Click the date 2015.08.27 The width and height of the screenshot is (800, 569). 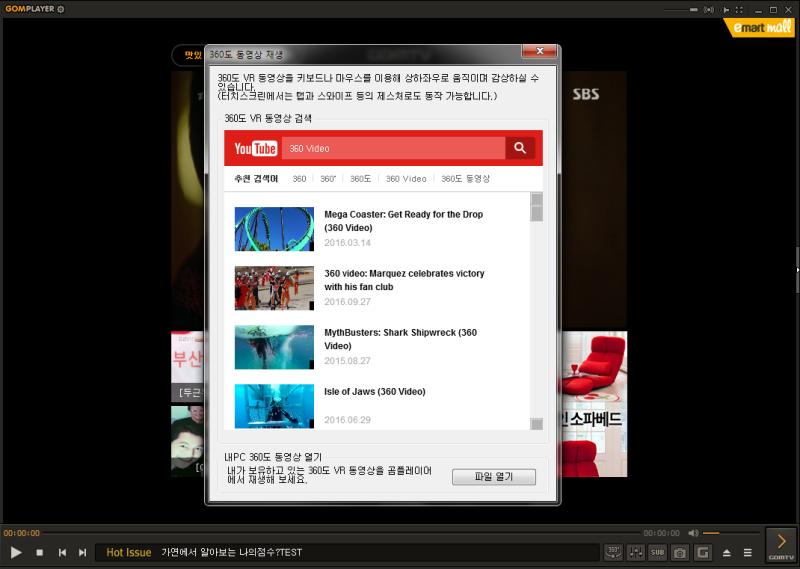(x=347, y=361)
